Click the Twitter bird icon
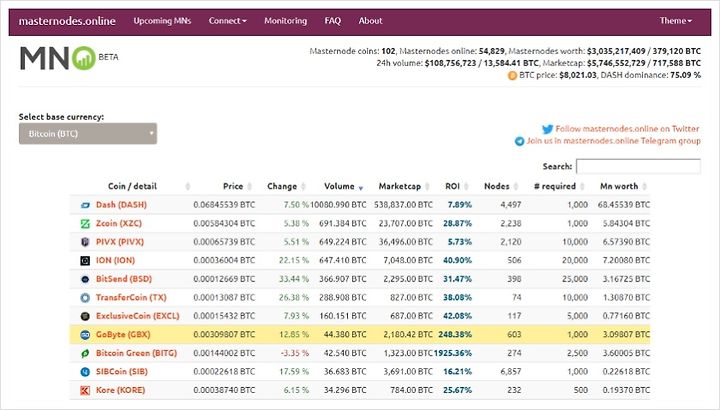The height and width of the screenshot is (410, 720). (547, 129)
